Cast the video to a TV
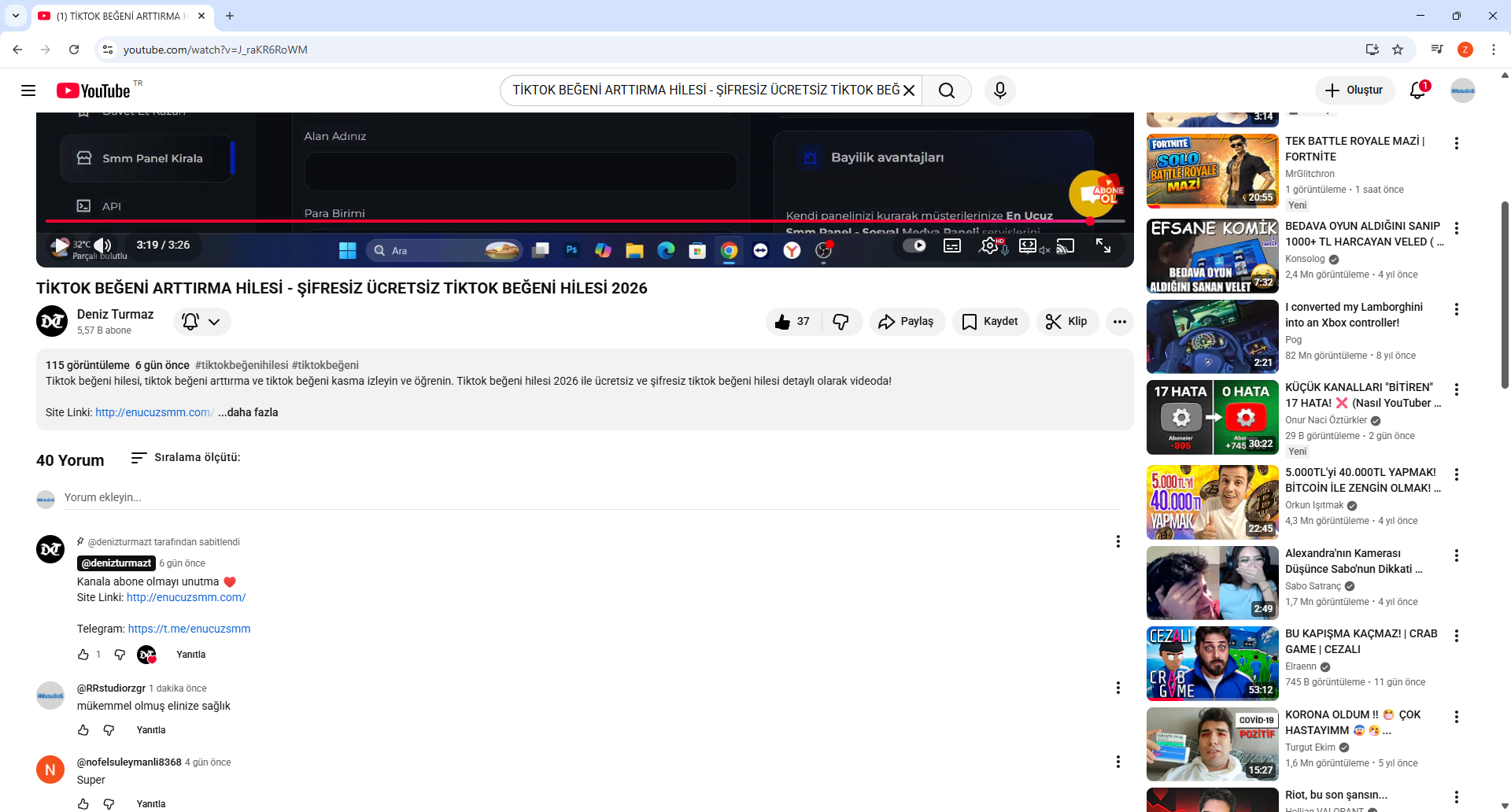Screen dimensions: 1511x812 tap(1066, 246)
